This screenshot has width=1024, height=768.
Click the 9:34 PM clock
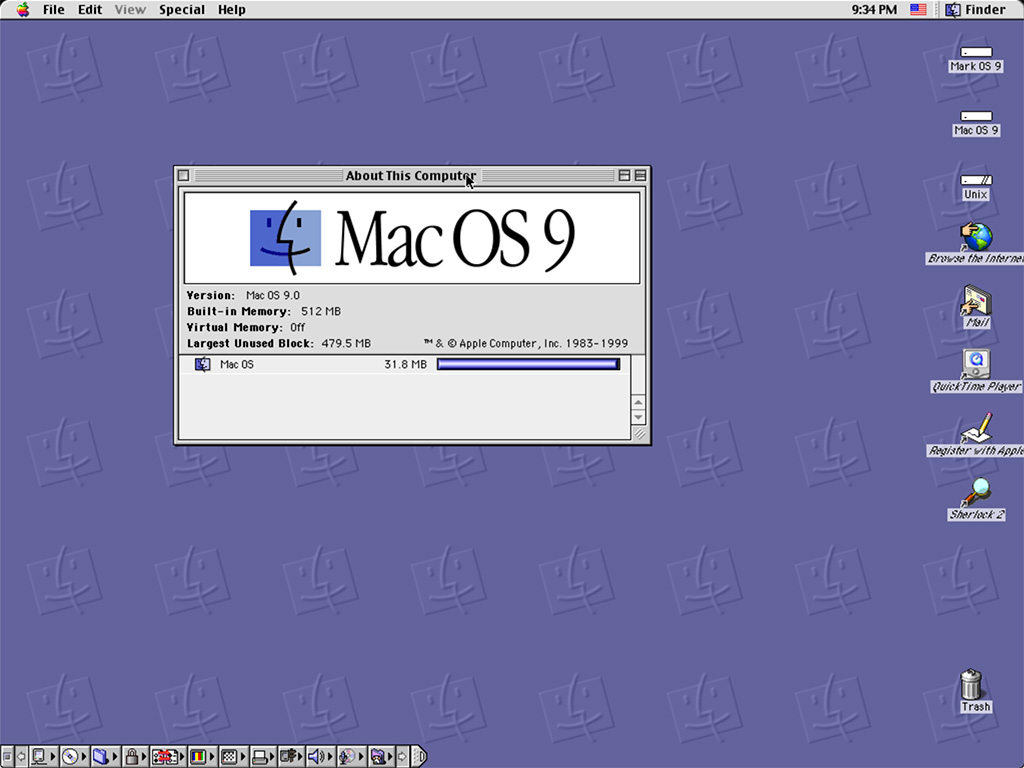[874, 10]
